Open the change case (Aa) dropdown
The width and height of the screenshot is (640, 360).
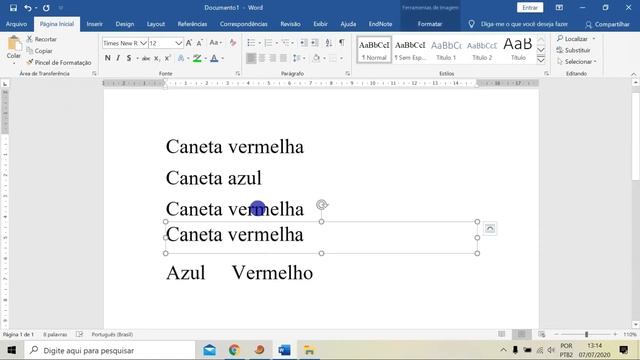point(215,42)
